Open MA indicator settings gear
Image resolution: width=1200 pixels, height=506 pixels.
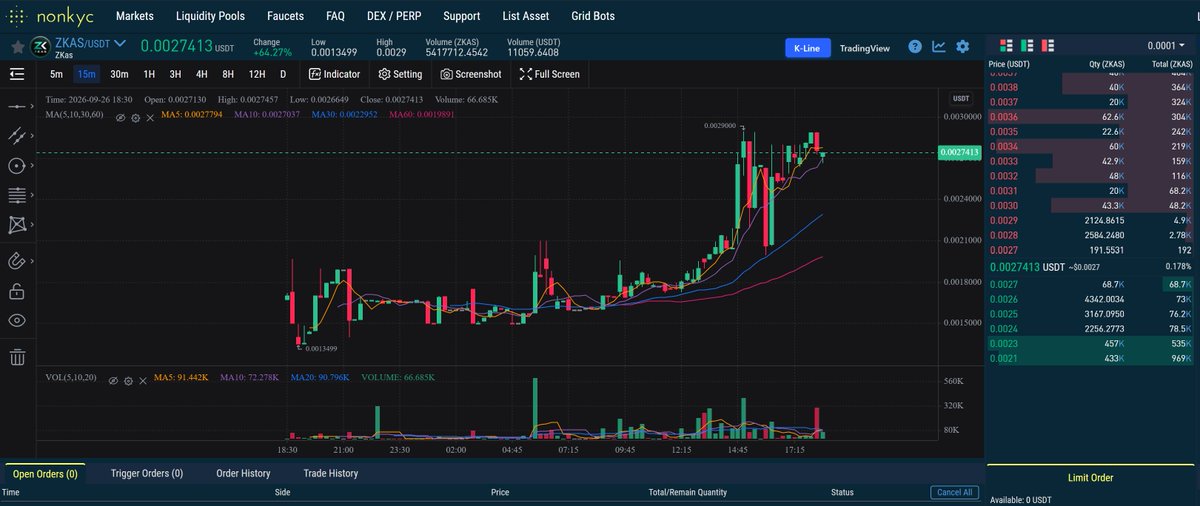pos(135,118)
